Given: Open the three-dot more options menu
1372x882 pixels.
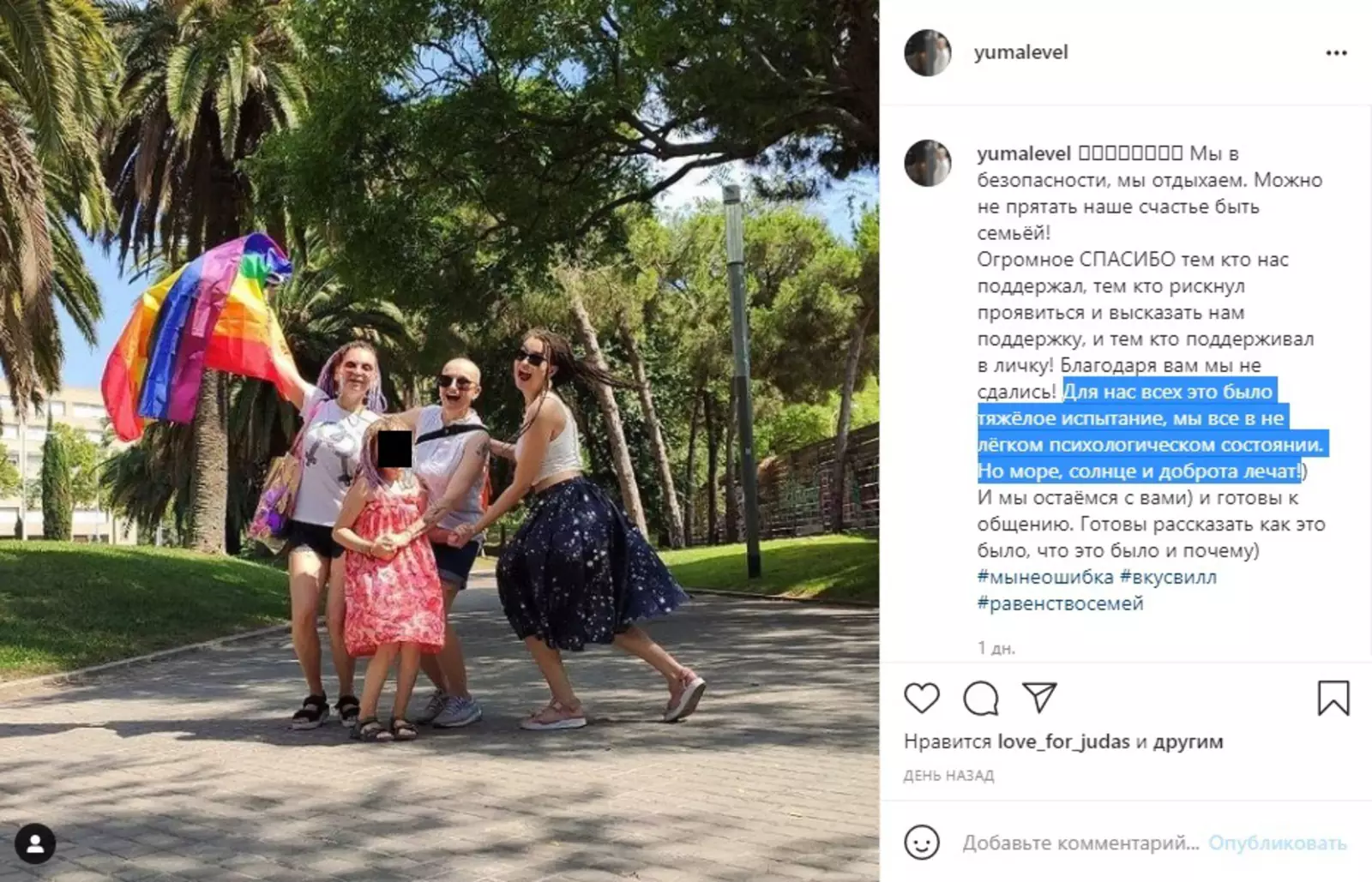Looking at the screenshot, I should tap(1336, 53).
